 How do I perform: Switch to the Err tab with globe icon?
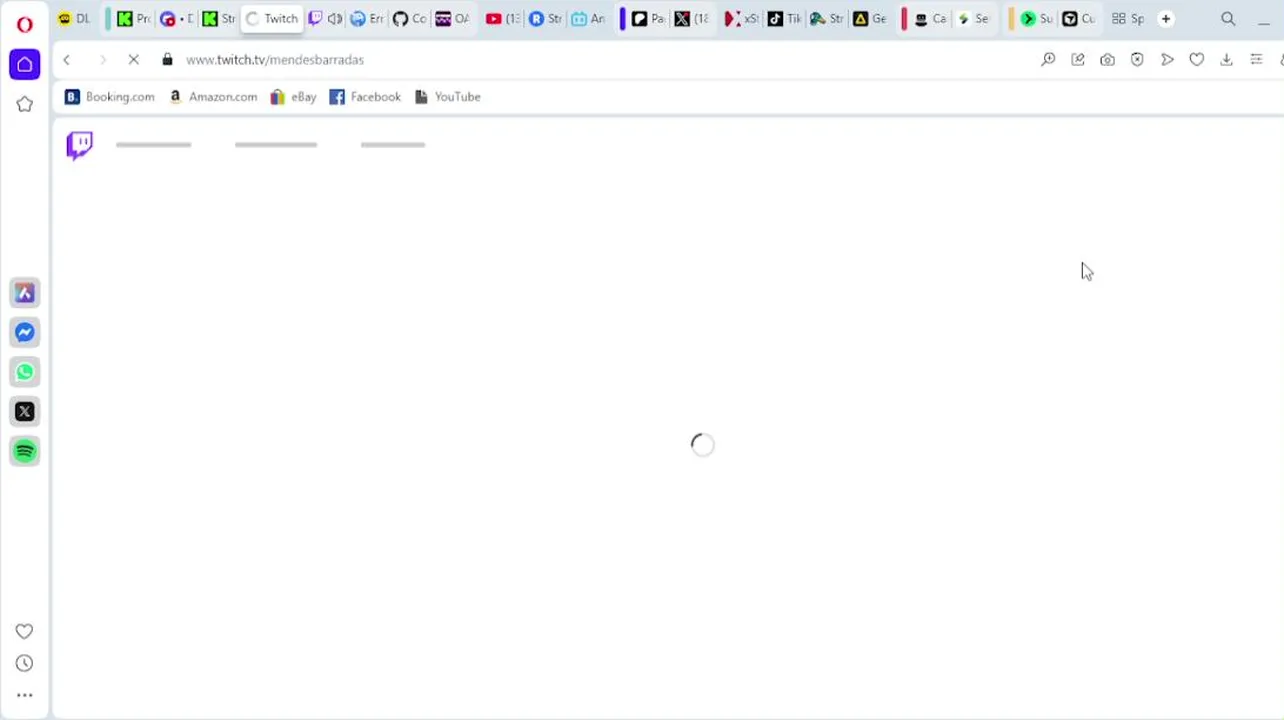click(x=367, y=19)
